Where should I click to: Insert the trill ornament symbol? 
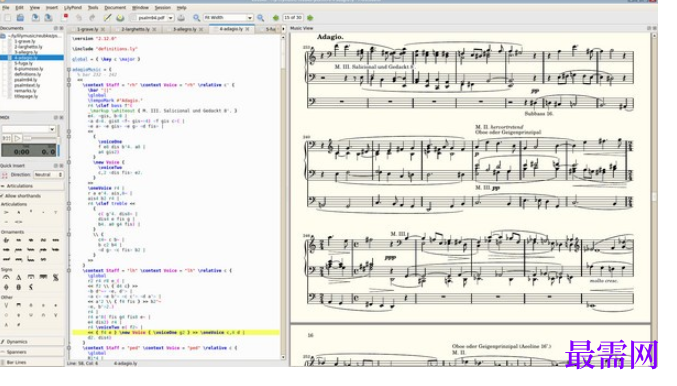6,240
